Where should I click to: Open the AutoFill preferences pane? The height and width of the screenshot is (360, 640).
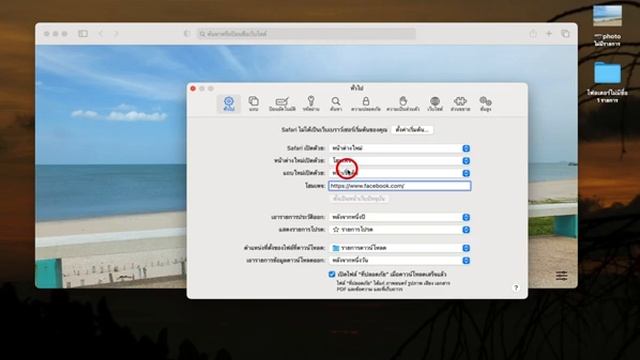(282, 104)
